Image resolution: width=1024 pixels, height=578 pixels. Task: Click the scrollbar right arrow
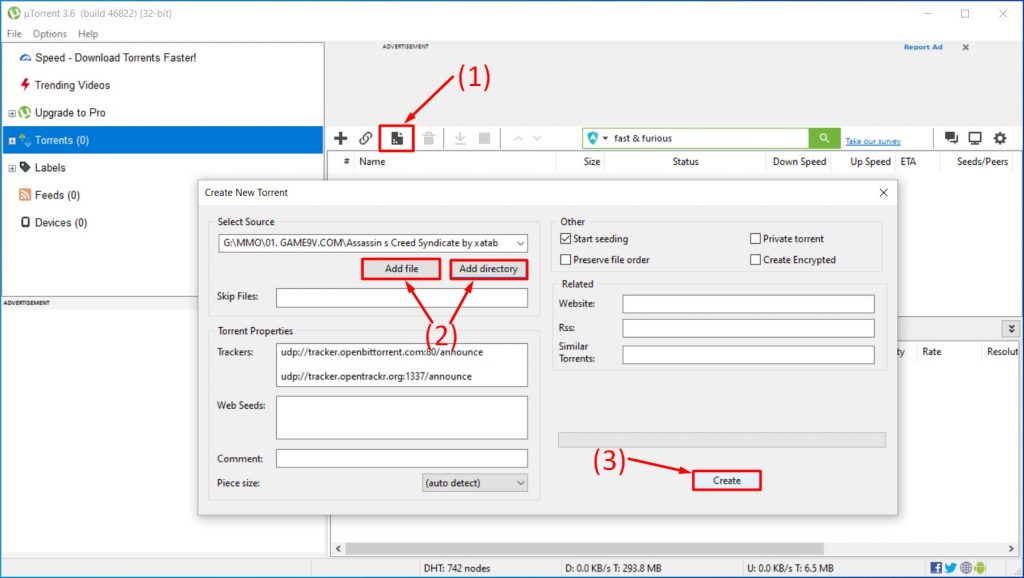tap(1011, 549)
